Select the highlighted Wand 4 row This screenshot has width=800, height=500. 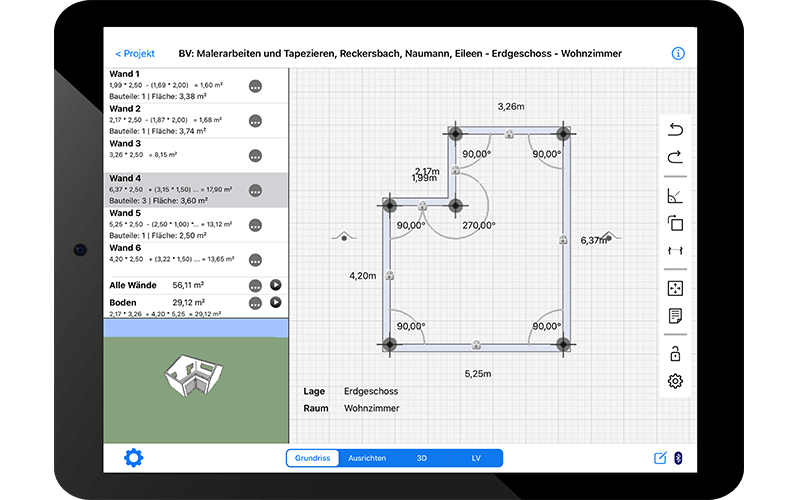coord(196,190)
